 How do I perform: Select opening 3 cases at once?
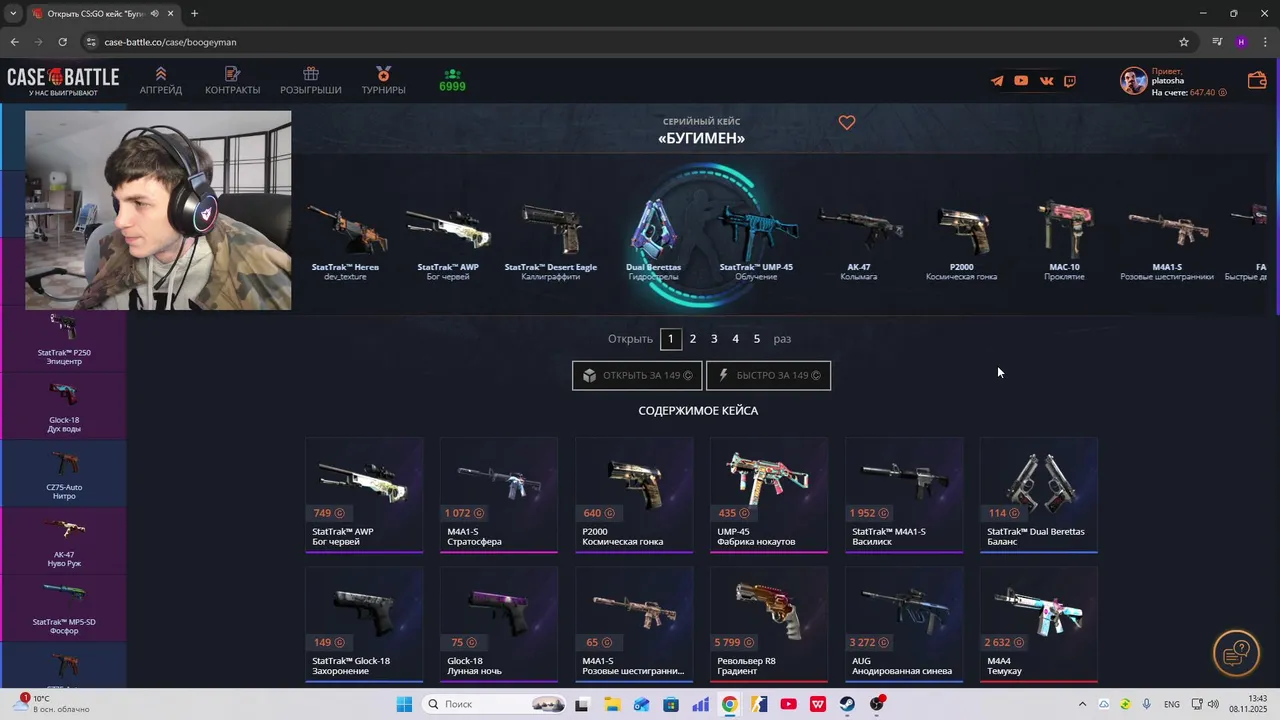click(x=714, y=339)
